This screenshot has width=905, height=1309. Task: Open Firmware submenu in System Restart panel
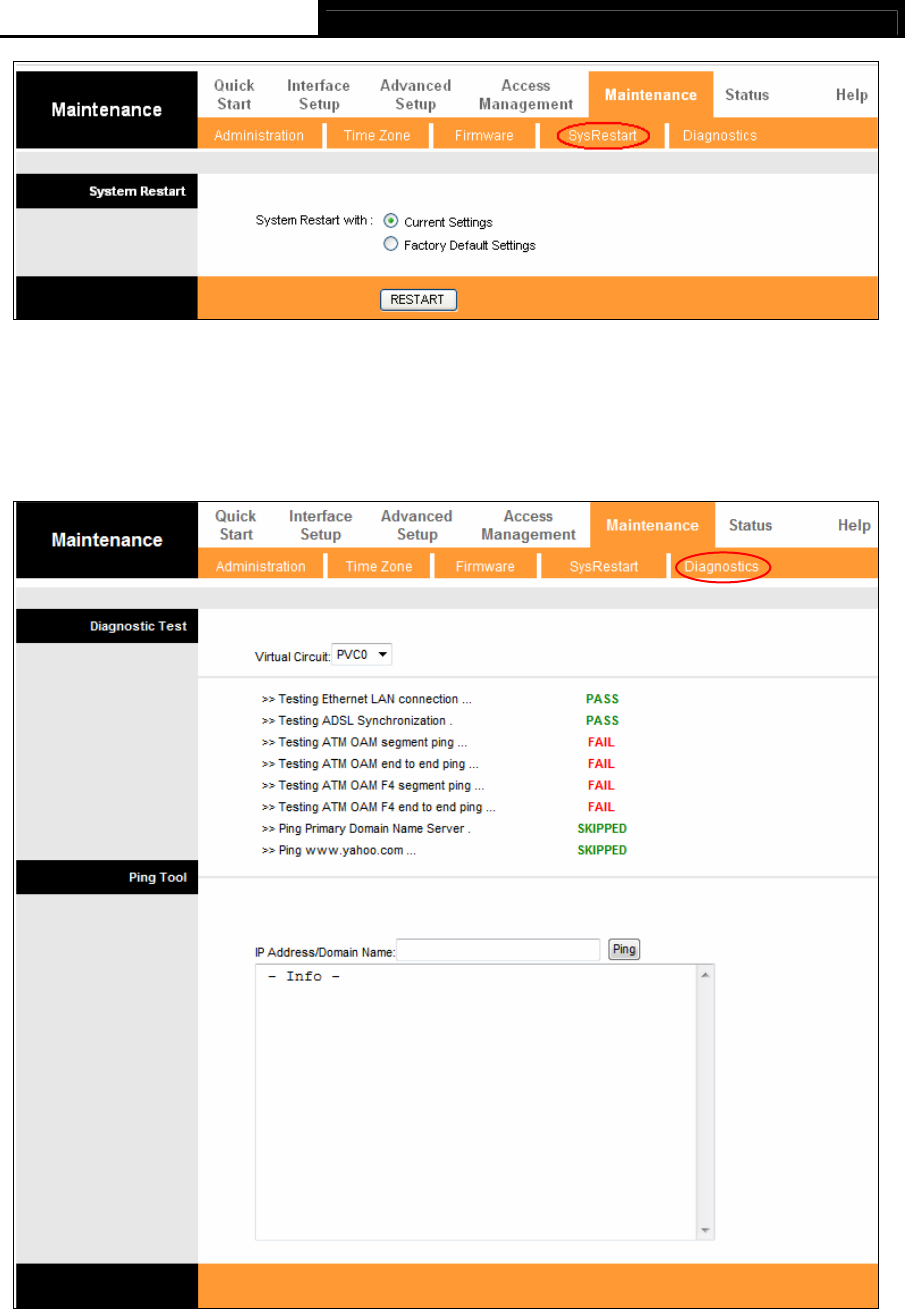point(484,135)
